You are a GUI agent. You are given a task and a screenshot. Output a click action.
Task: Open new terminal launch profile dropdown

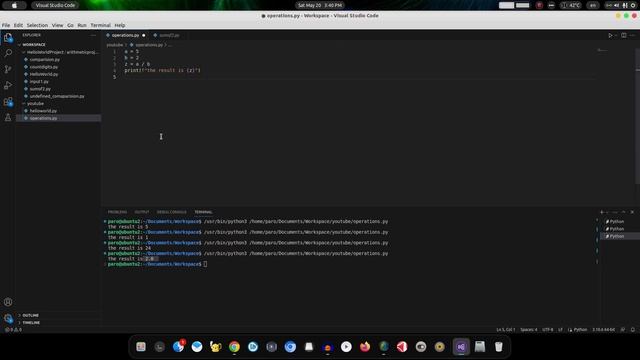pos(607,212)
